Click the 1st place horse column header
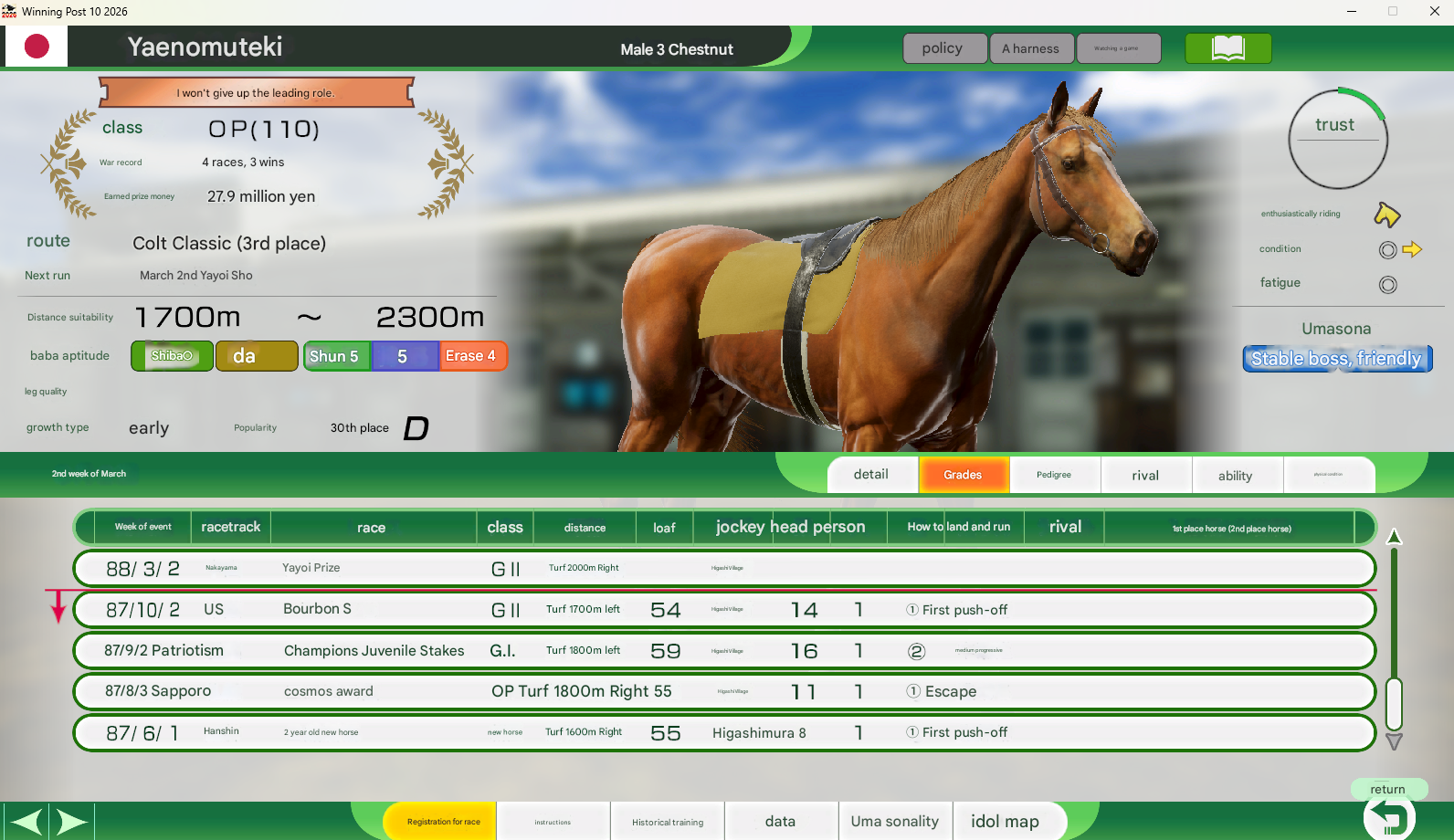The height and width of the screenshot is (840, 1454). pyautogui.click(x=1230, y=528)
